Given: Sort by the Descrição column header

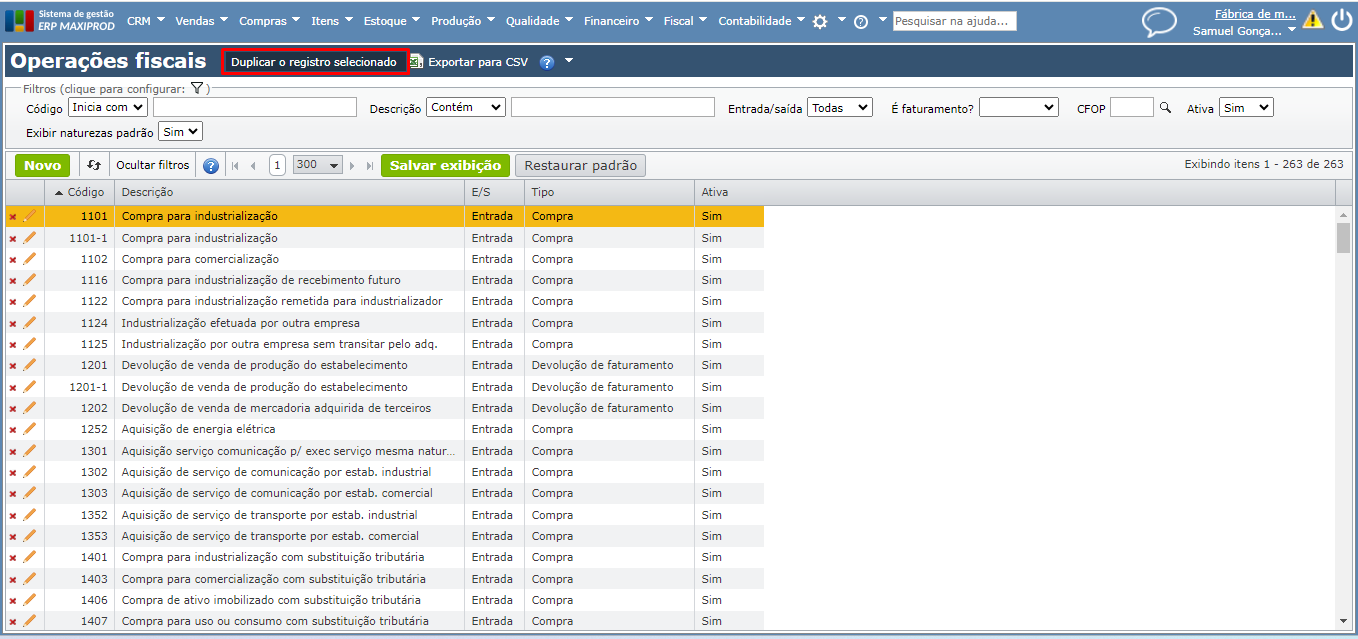Looking at the screenshot, I should click(290, 192).
